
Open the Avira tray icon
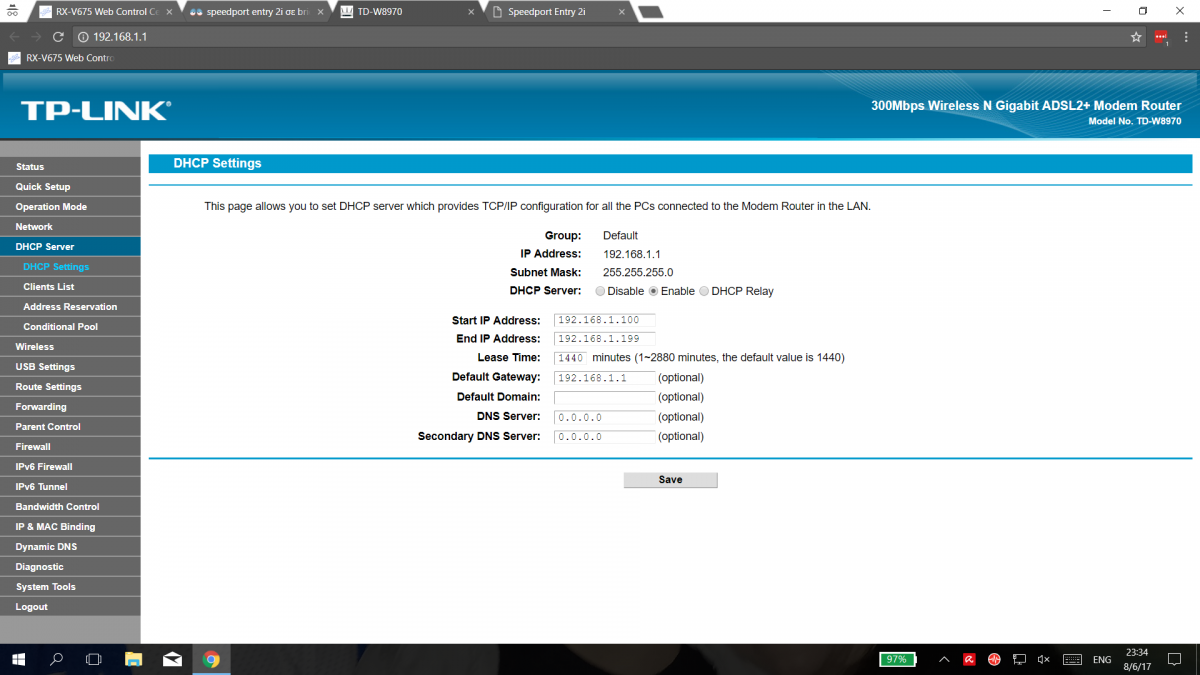coord(969,660)
